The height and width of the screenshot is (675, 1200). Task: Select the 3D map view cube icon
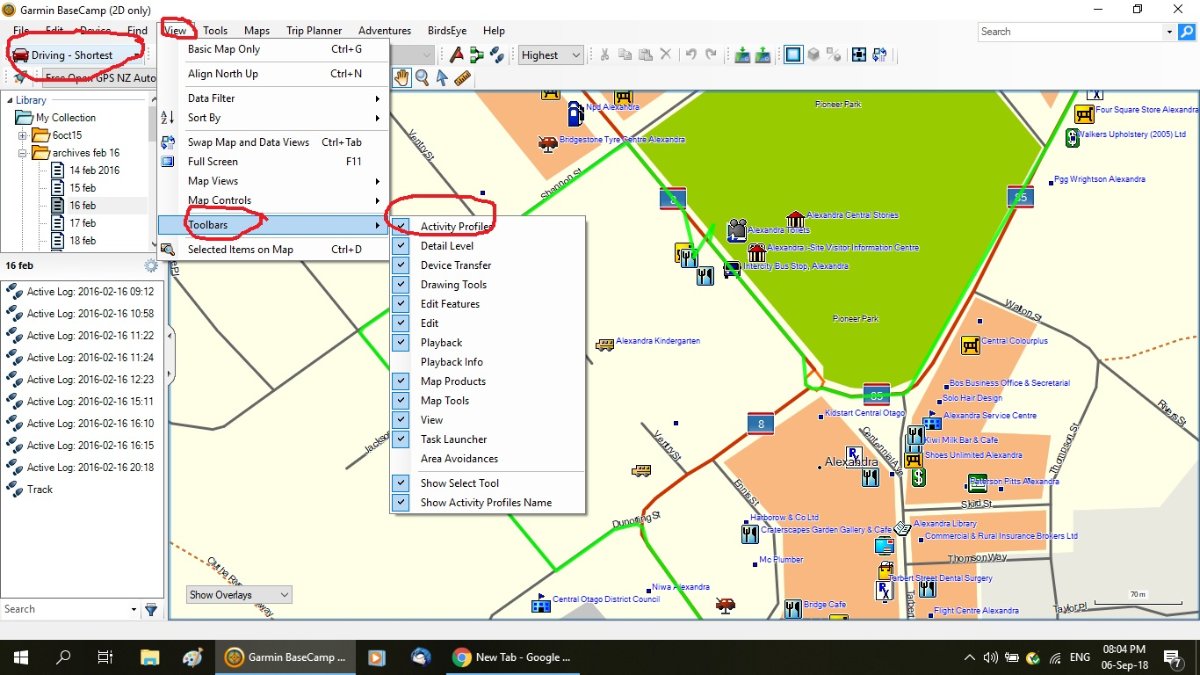[814, 55]
